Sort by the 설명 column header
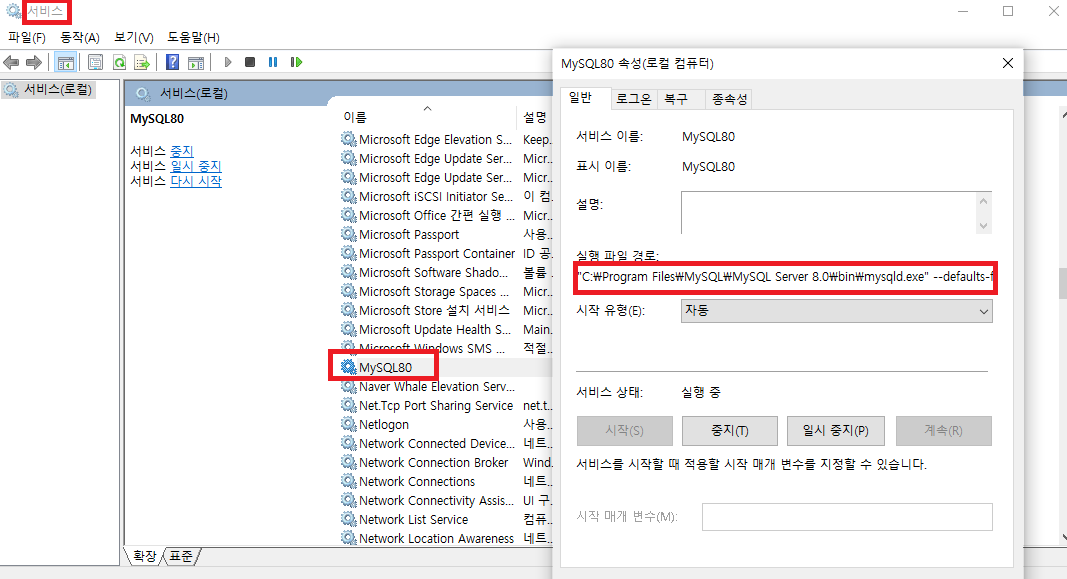 535,117
